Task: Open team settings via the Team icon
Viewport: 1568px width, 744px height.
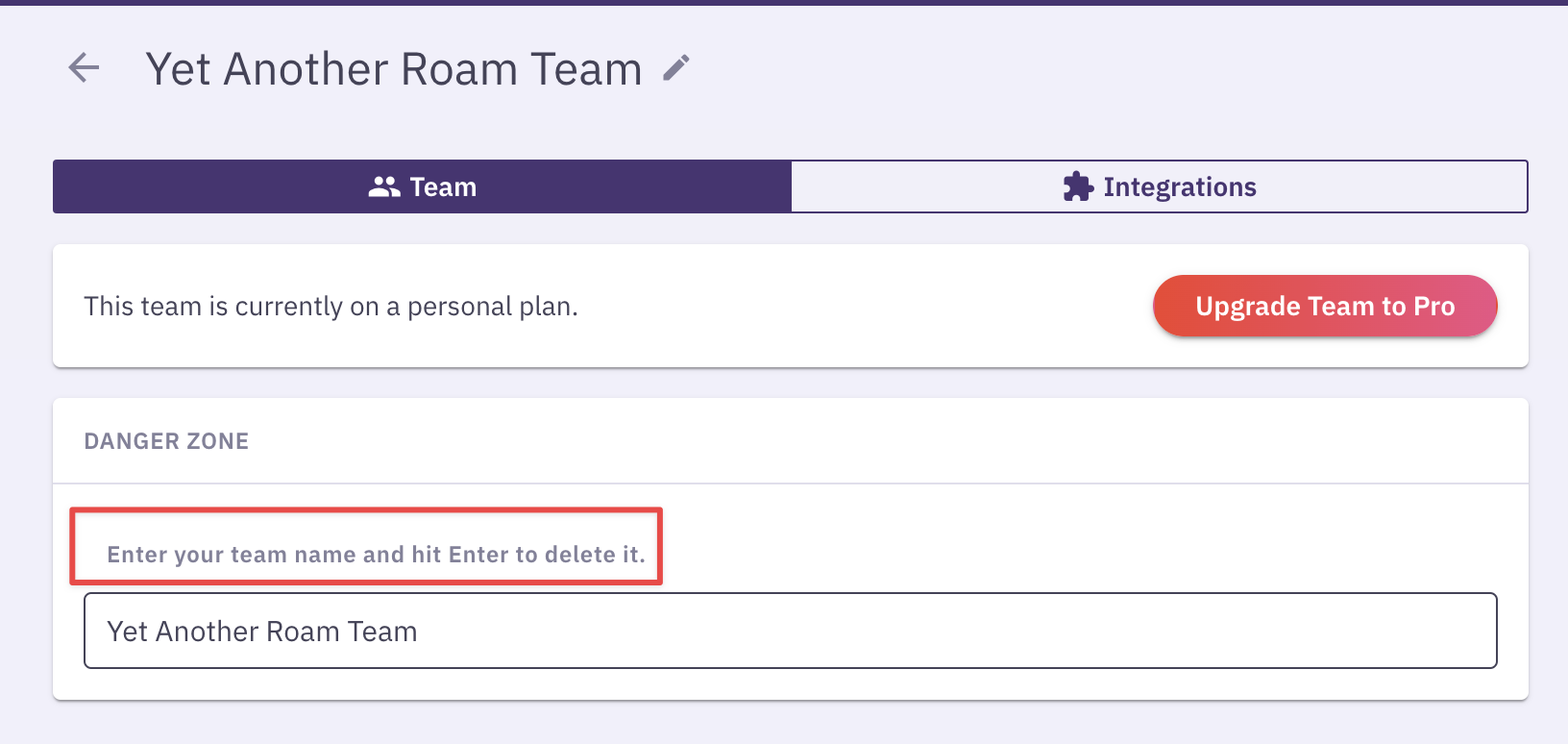Action: (421, 186)
